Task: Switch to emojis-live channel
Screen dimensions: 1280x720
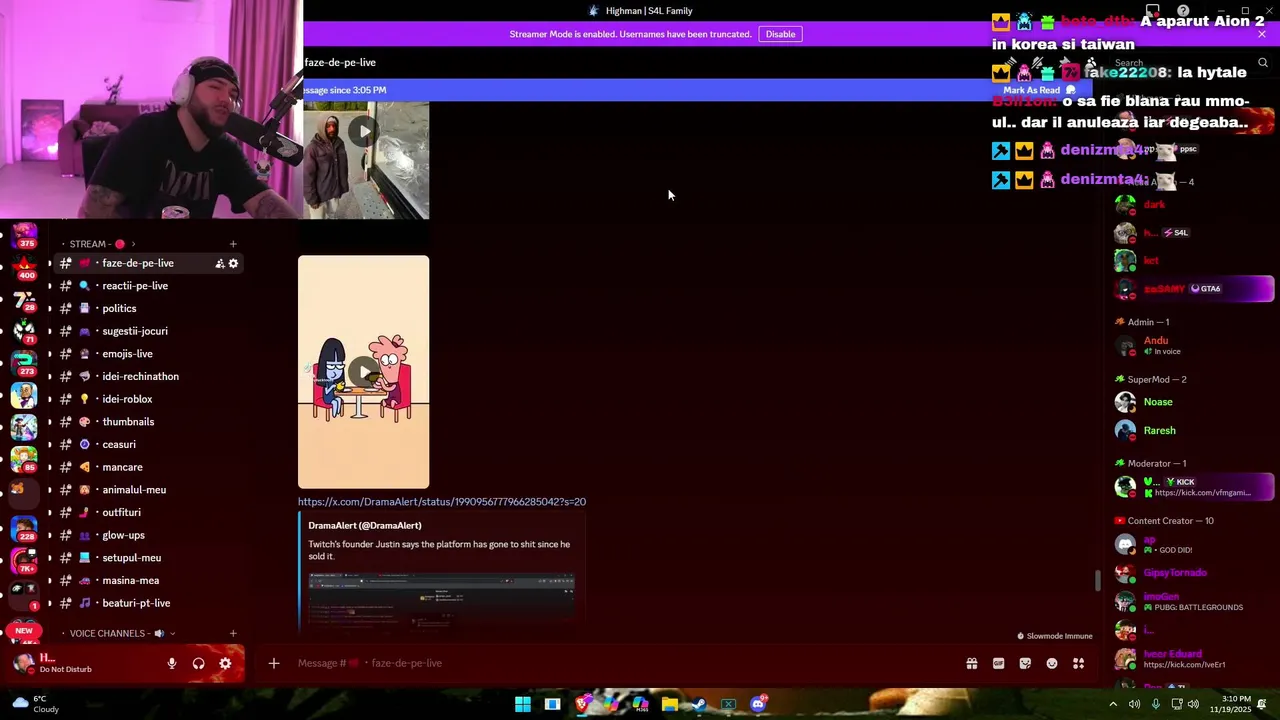Action: (148, 354)
